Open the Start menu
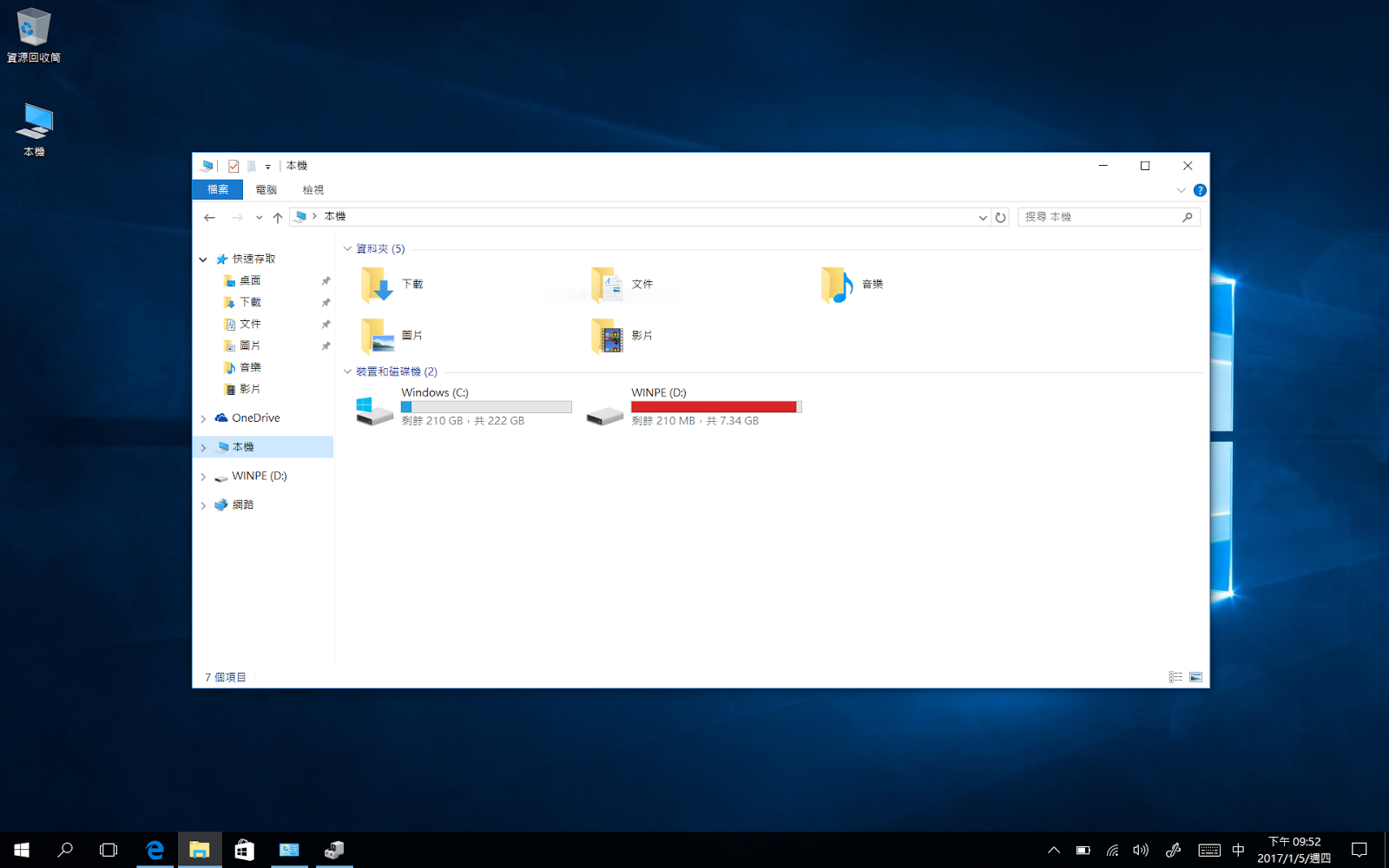 point(22,850)
